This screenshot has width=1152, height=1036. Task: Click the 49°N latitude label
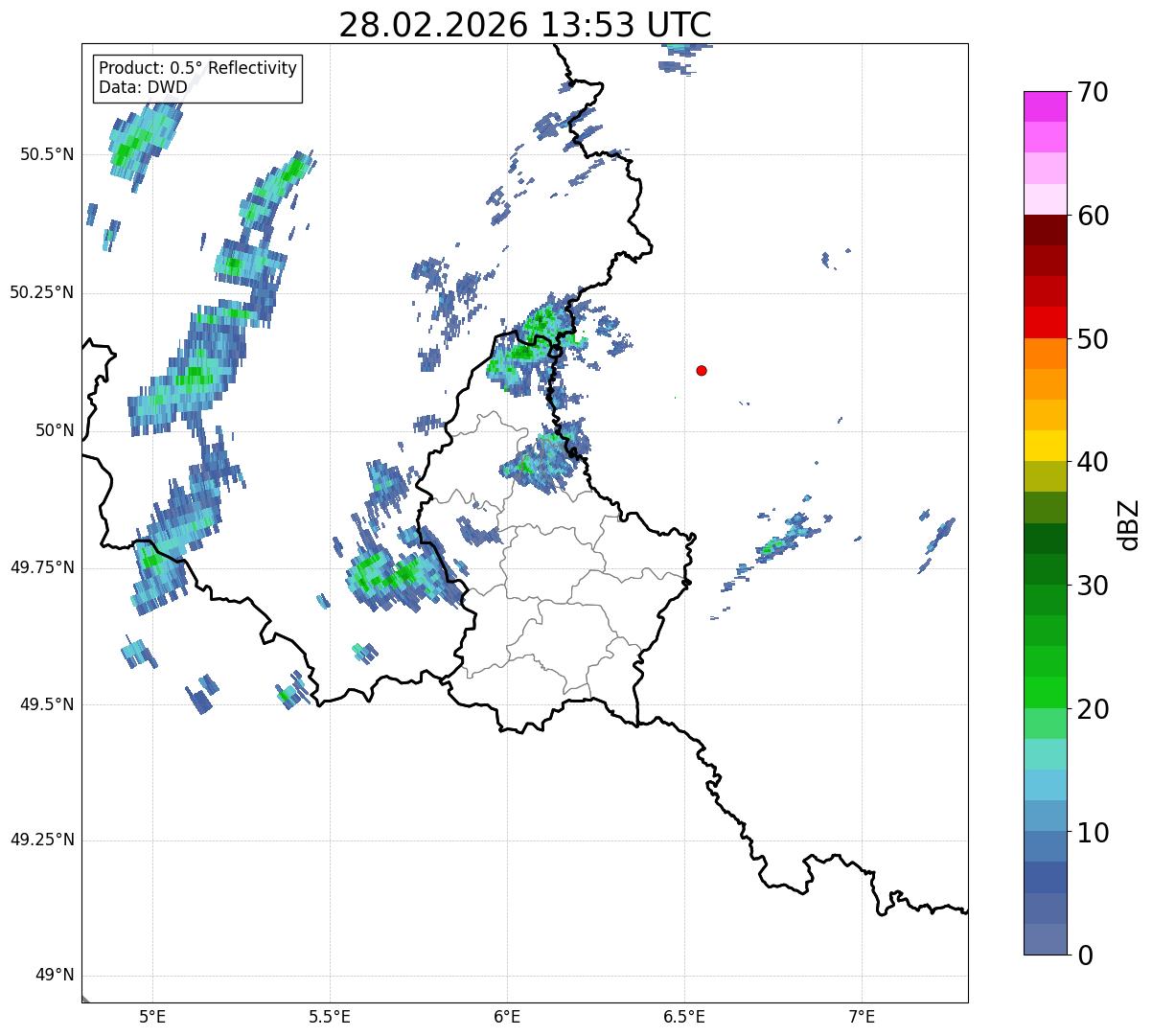coord(55,976)
